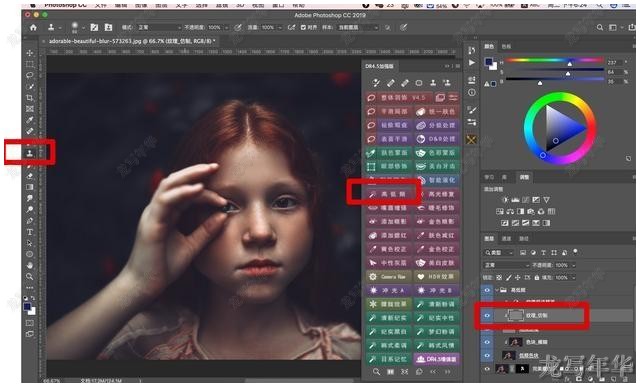This screenshot has height=387, width=640.
Task: Open the search icon in options bar
Action: 600,27
